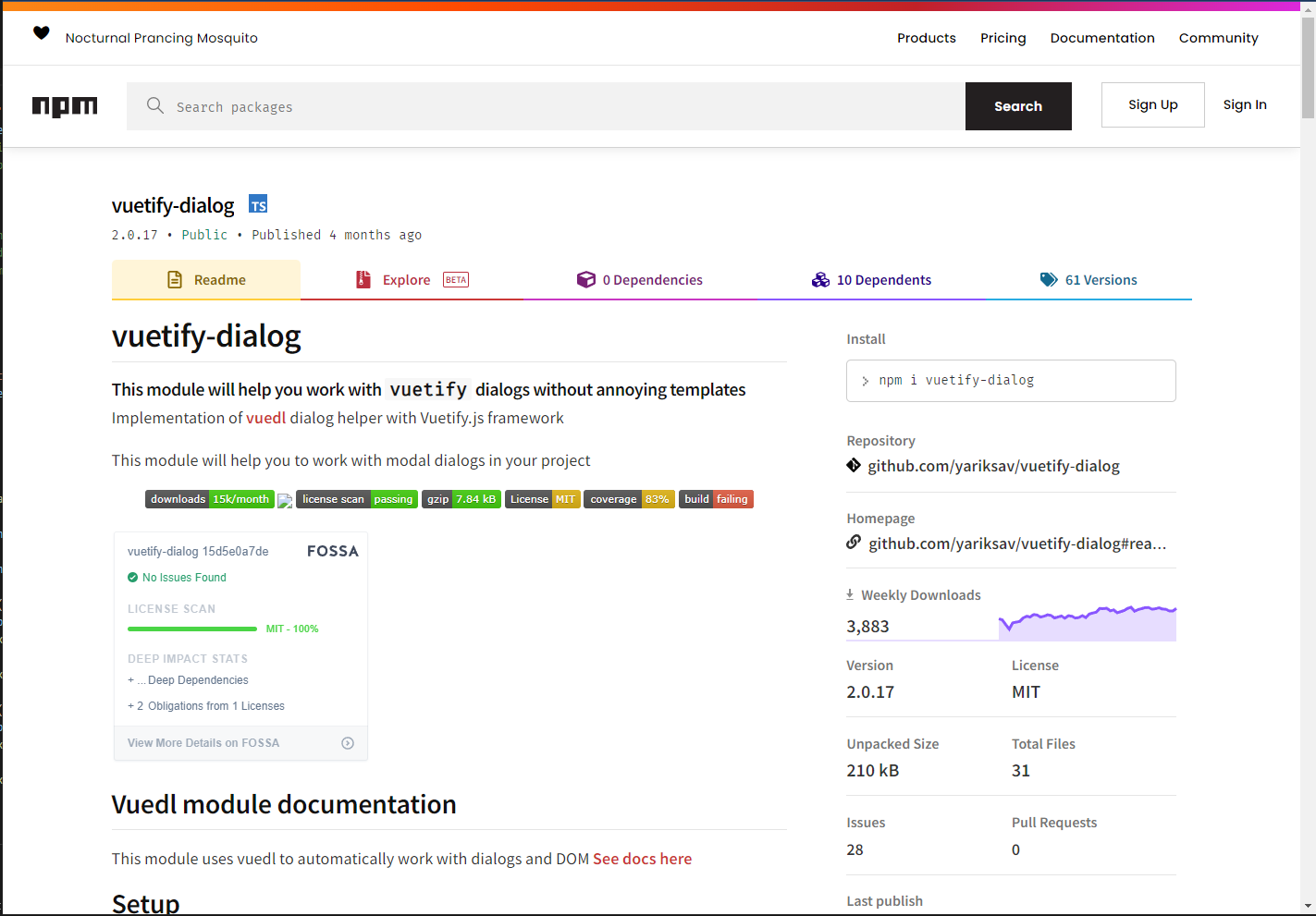Click the homepage chain link icon

[854, 542]
